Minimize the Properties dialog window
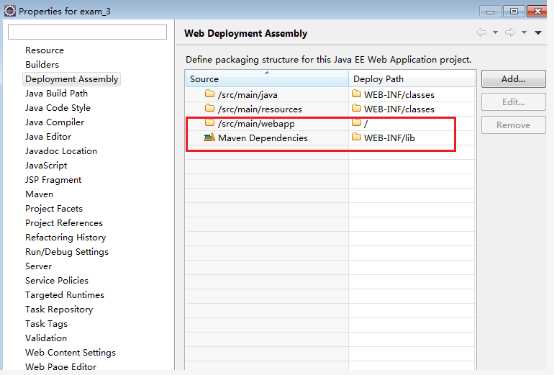This screenshot has height=375, width=554. pyautogui.click(x=490, y=11)
